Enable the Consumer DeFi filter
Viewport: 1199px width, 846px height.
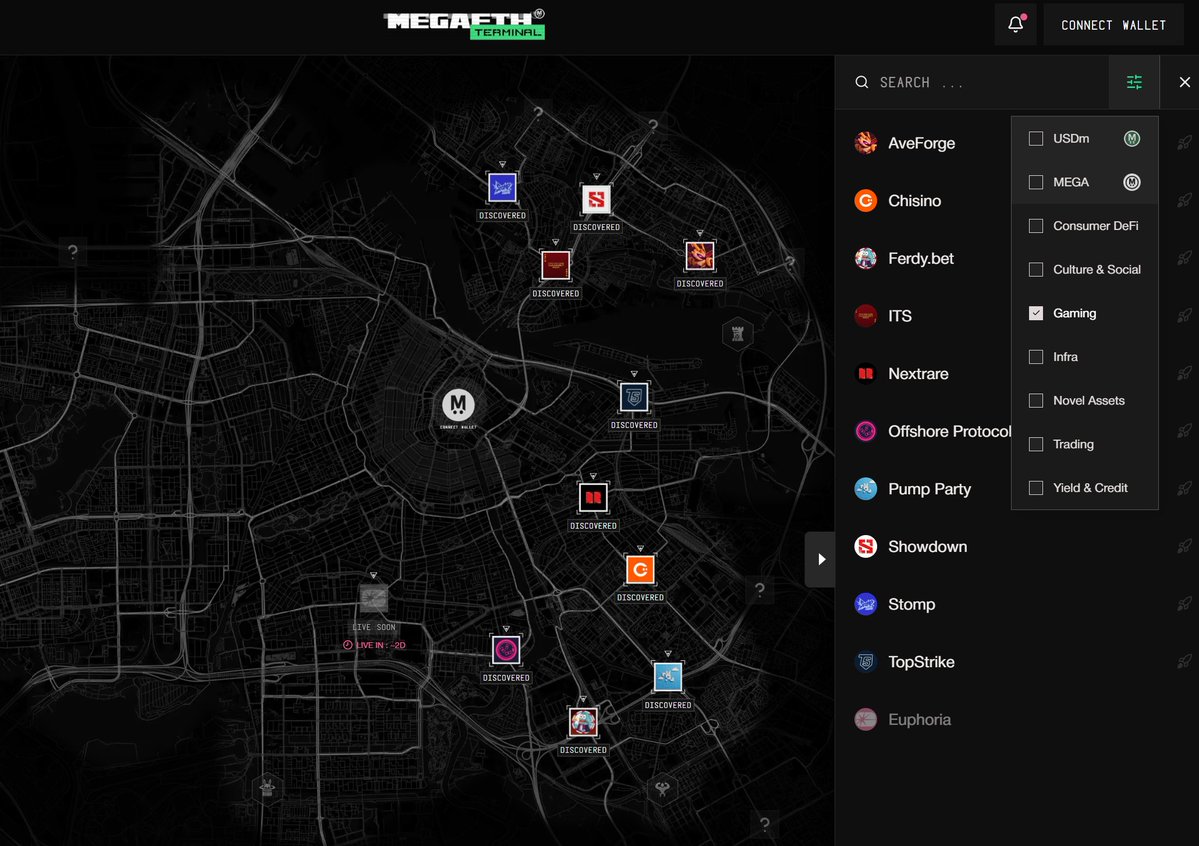coord(1036,226)
